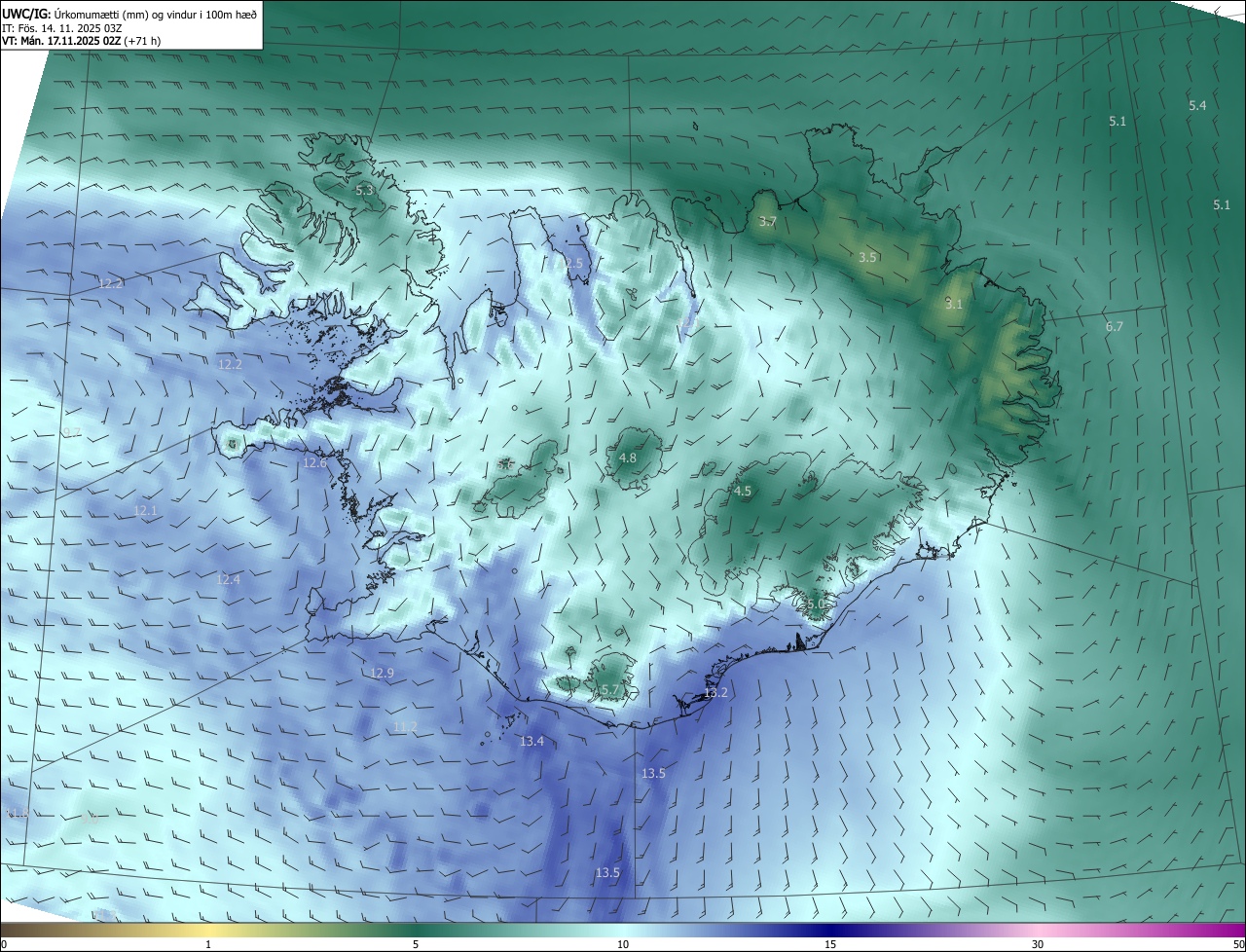
Task: Click the 11.2 value on the map
Action: point(405,727)
